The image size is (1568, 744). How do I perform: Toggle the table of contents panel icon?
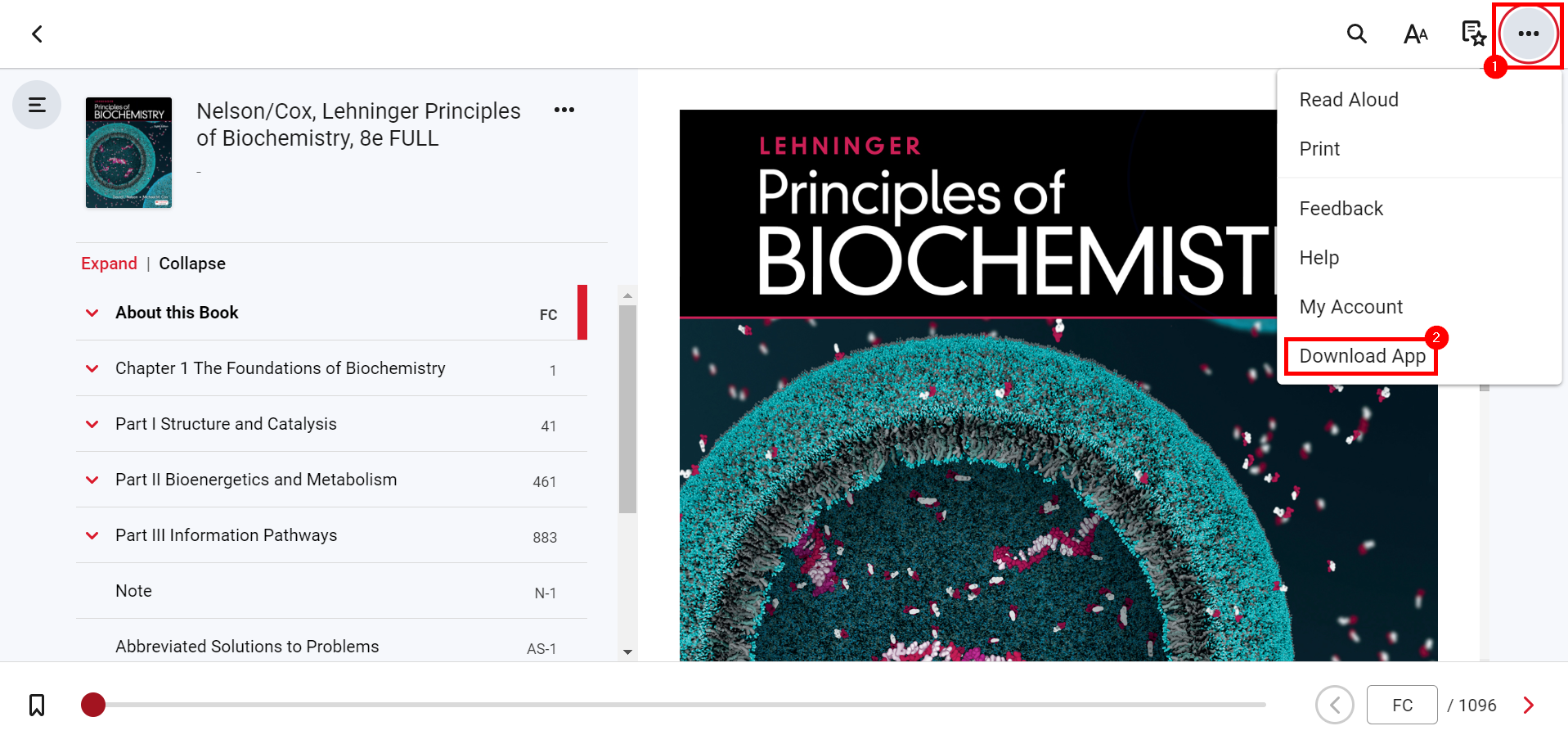click(37, 105)
